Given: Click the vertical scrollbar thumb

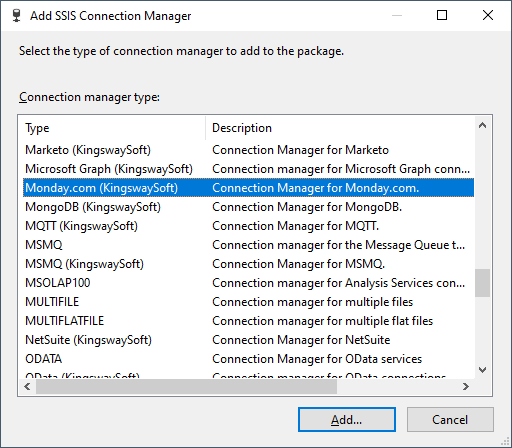Looking at the screenshot, I should coord(482,283).
